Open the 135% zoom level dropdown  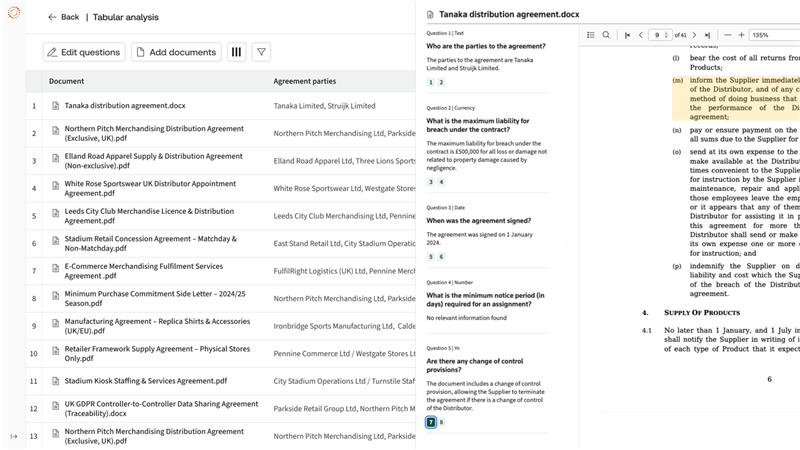tap(774, 35)
